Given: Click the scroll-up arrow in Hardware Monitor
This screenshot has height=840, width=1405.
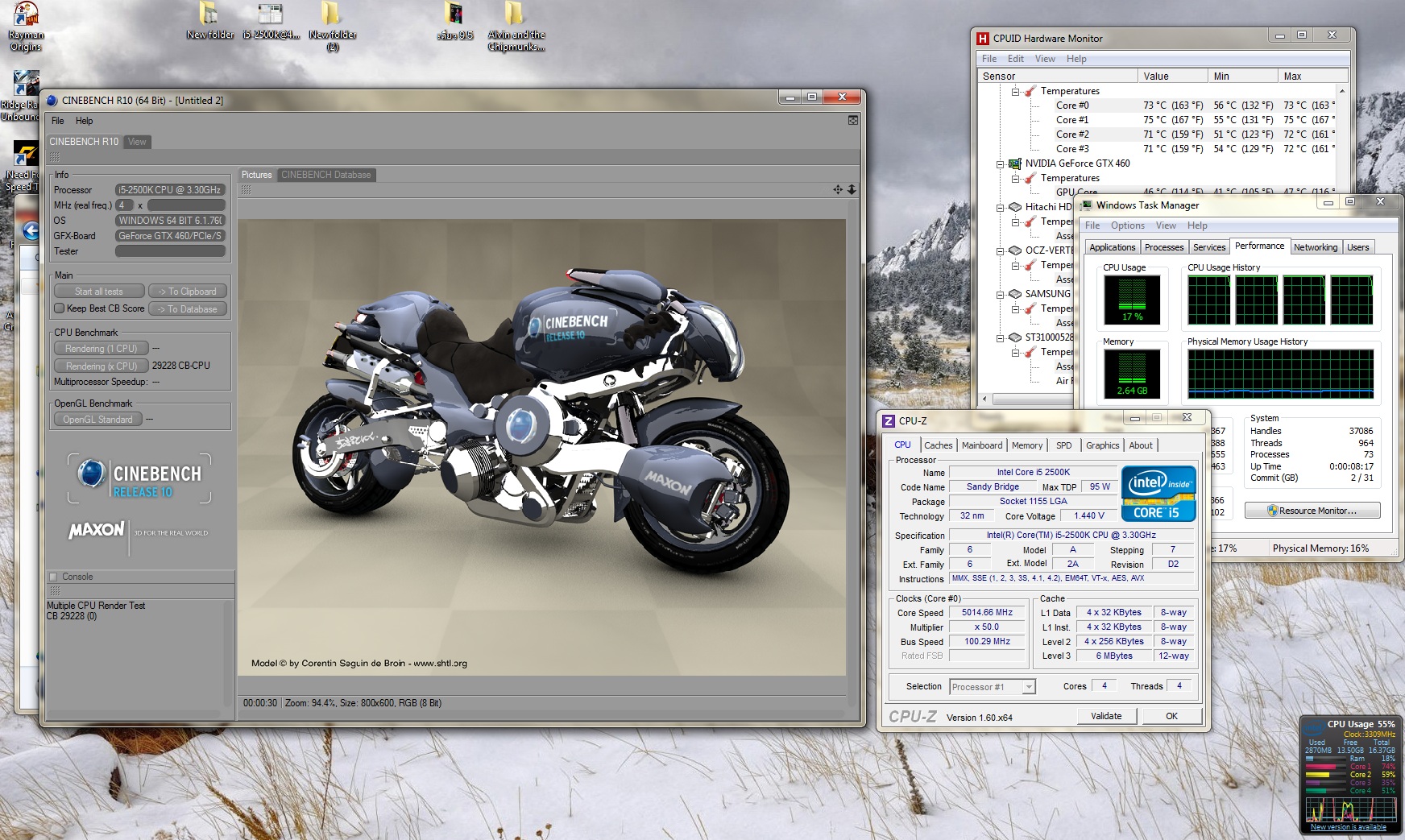Looking at the screenshot, I should [x=1342, y=89].
